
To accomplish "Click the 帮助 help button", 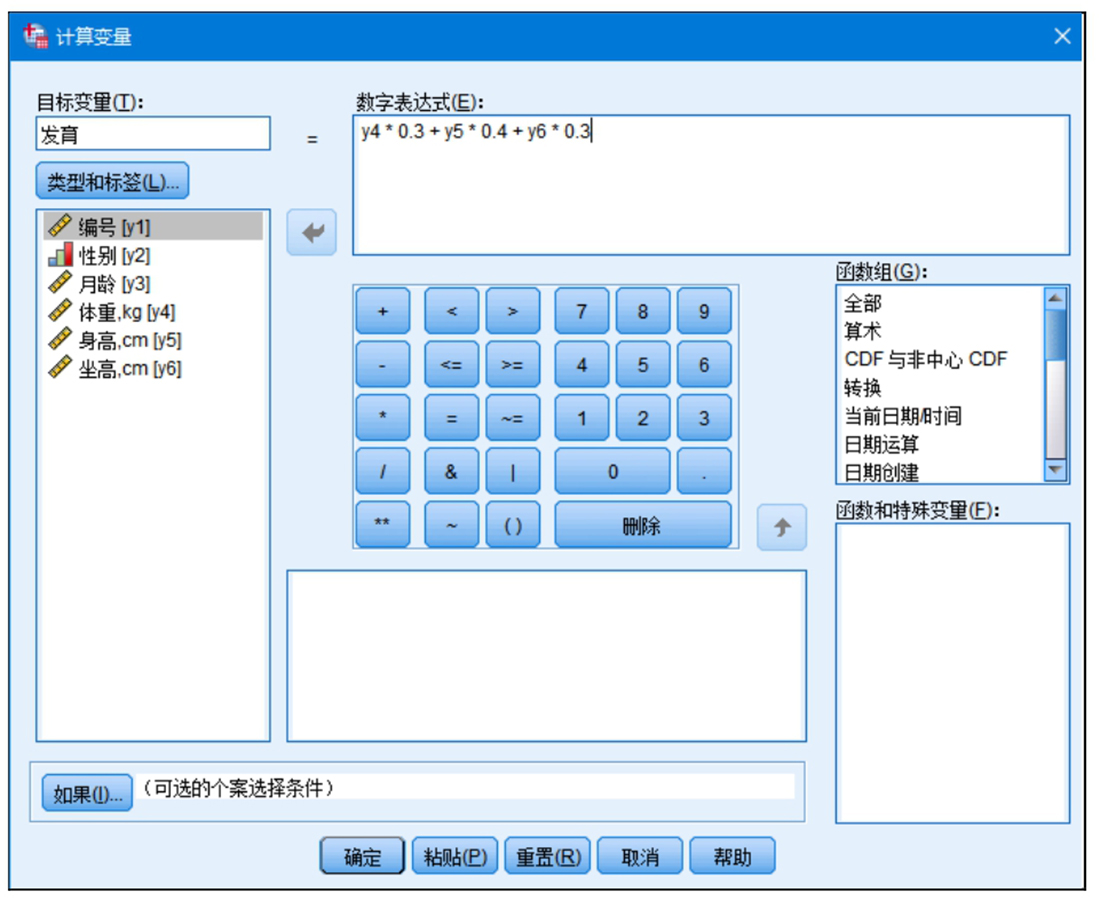I will (732, 856).
